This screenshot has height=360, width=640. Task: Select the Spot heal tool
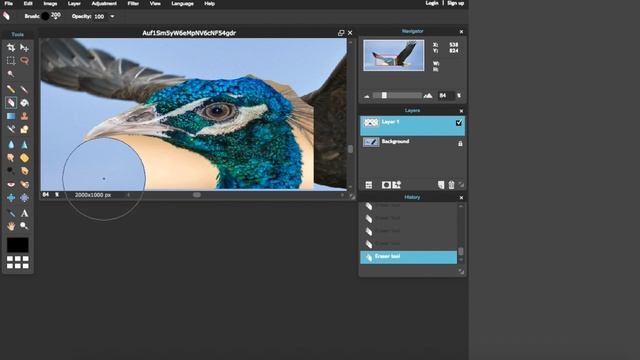(24, 184)
